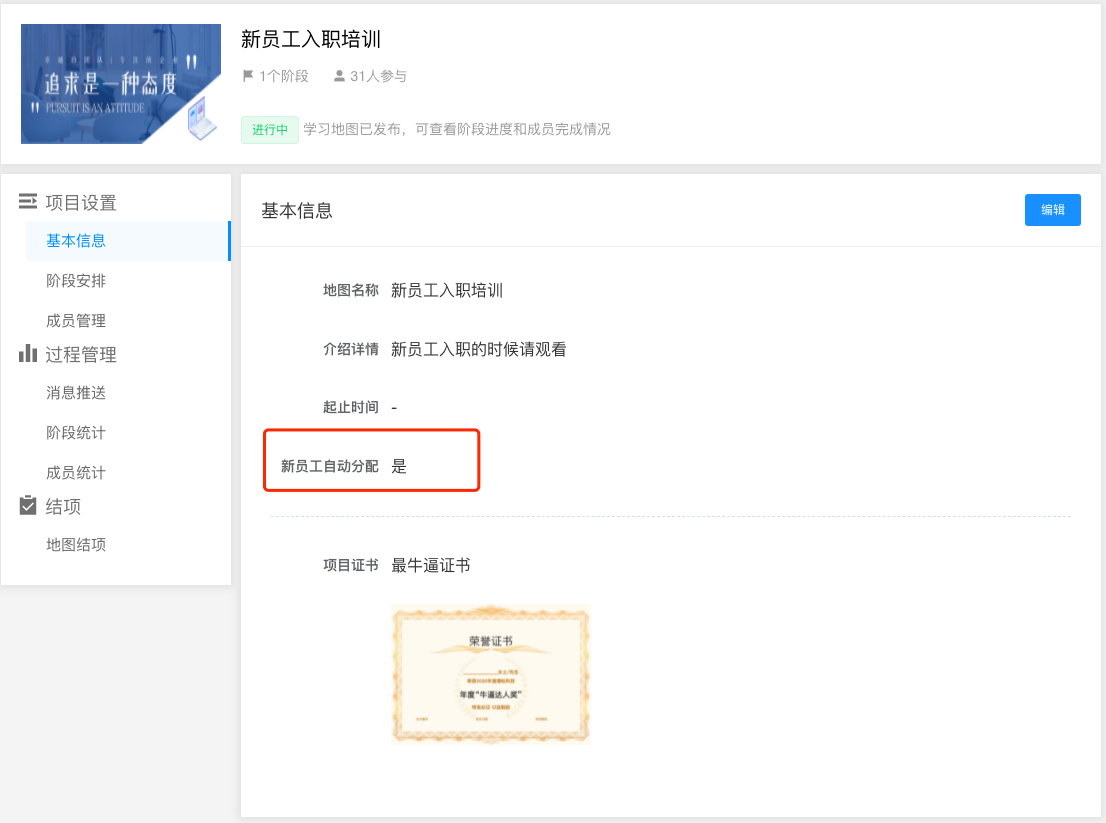Image resolution: width=1106 pixels, height=823 pixels.
Task: Open the 荣誉证书 certificate thumbnail
Action: pyautogui.click(x=491, y=674)
